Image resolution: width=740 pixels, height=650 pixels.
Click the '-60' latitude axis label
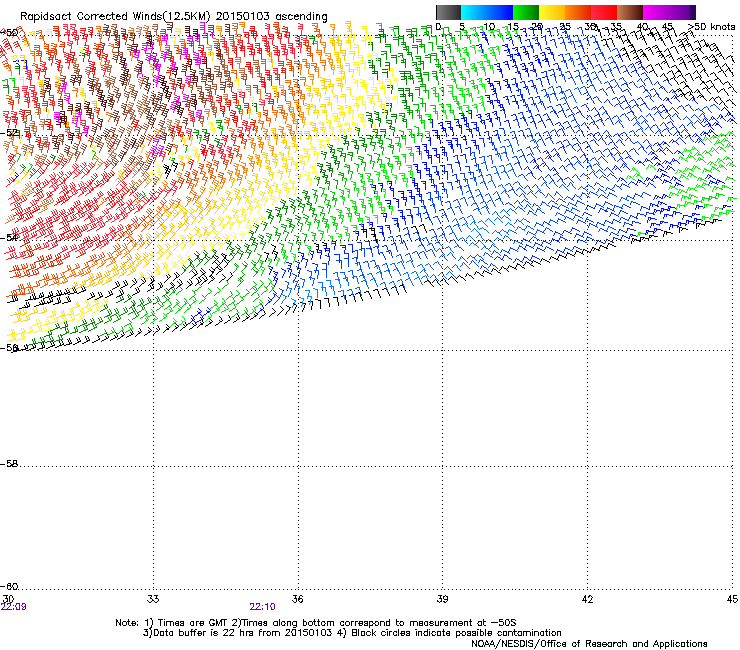(x=10, y=587)
